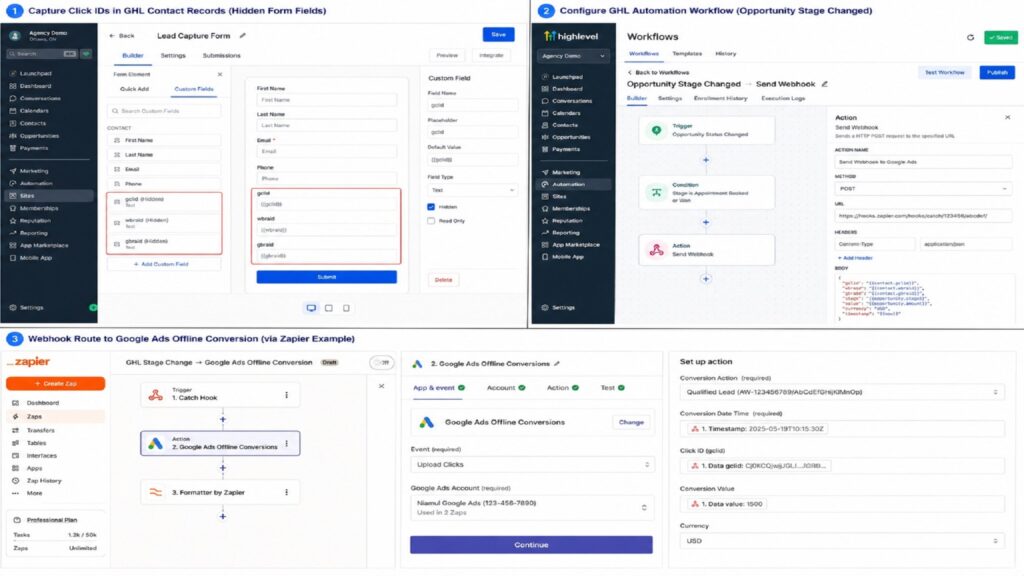Open Opportunities in the form builder sidebar
This screenshot has height=576, width=1024.
[39, 135]
